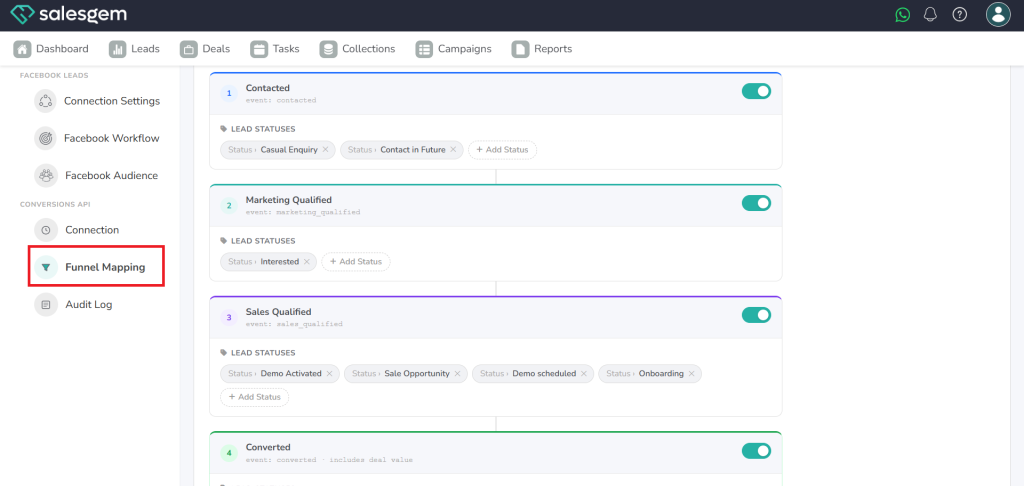Add Status to Marketing Qualified stage

tap(356, 261)
